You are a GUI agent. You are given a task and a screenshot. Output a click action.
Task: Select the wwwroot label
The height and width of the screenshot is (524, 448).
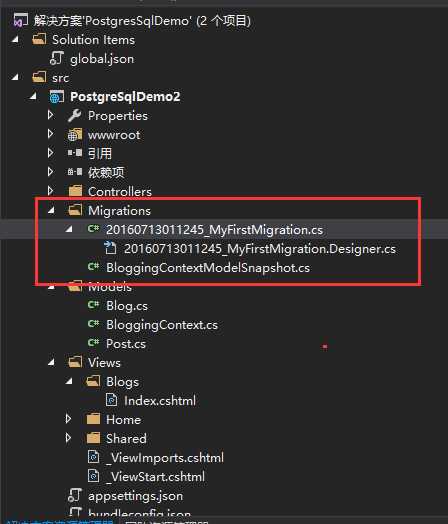tap(114, 135)
